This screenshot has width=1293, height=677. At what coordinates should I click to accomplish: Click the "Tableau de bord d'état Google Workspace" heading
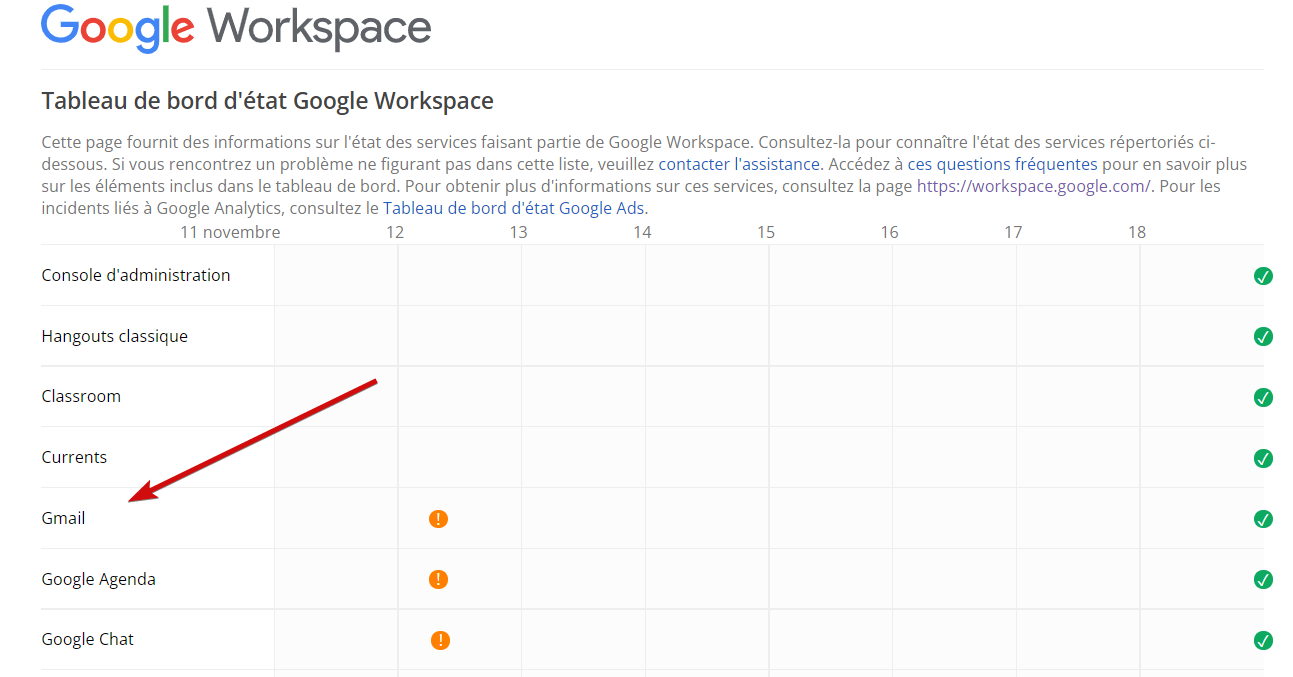coord(267,101)
